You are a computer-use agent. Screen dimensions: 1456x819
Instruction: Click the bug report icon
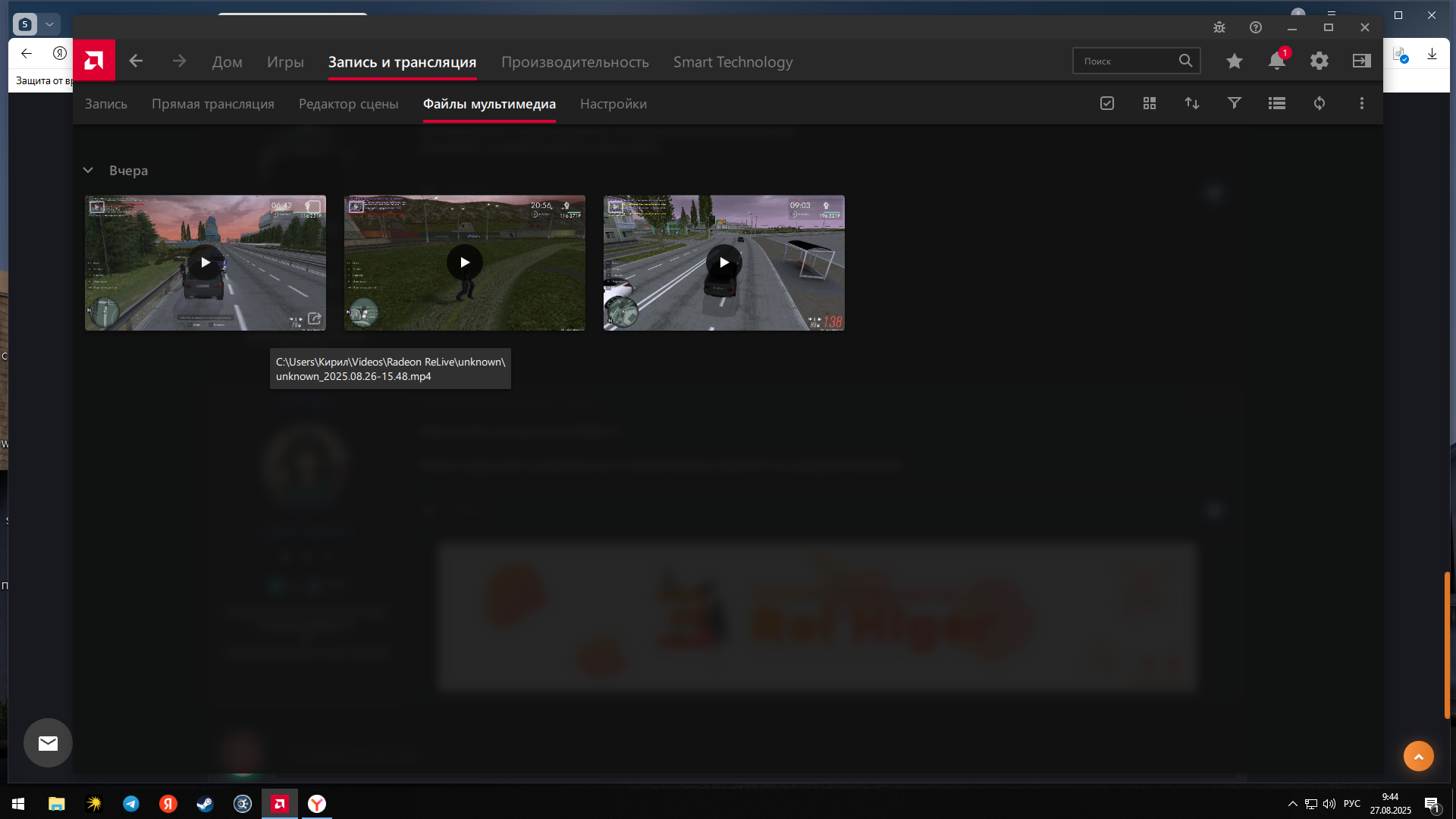[x=1219, y=27]
